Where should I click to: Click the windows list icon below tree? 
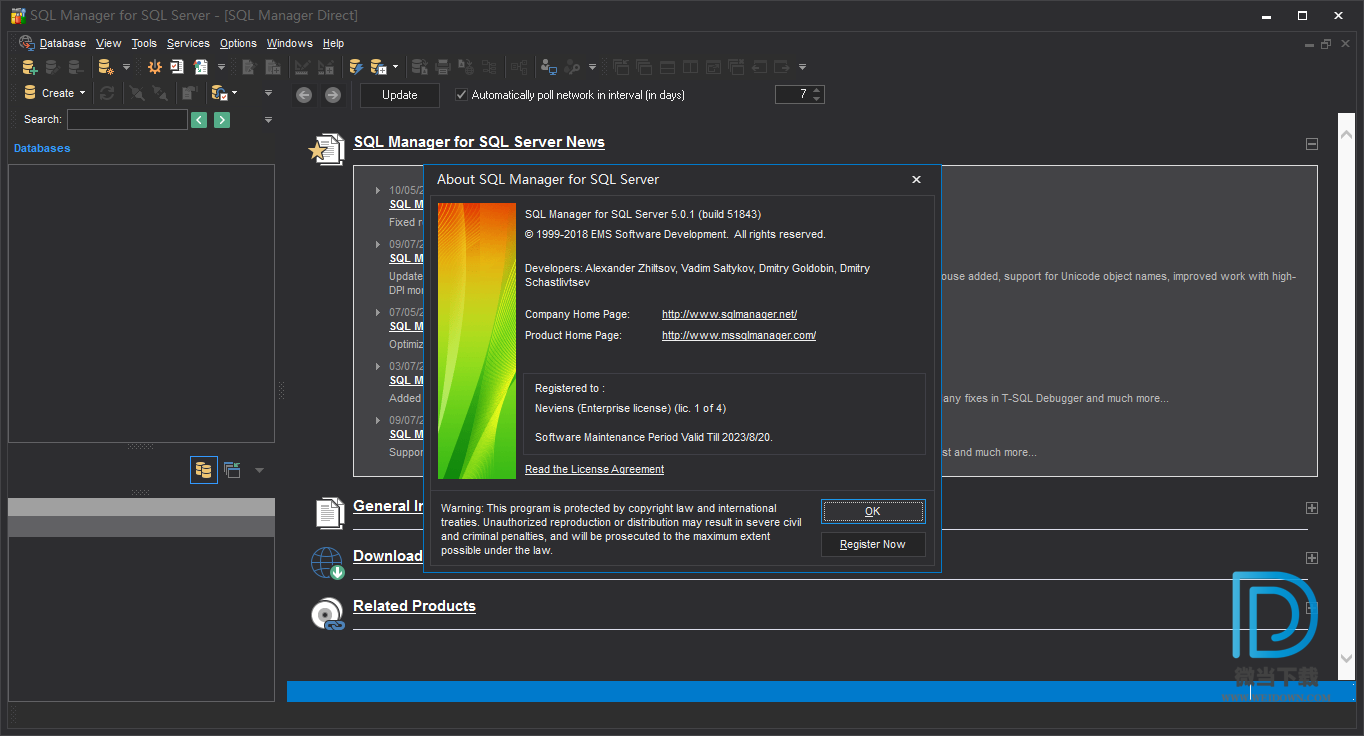click(x=232, y=470)
